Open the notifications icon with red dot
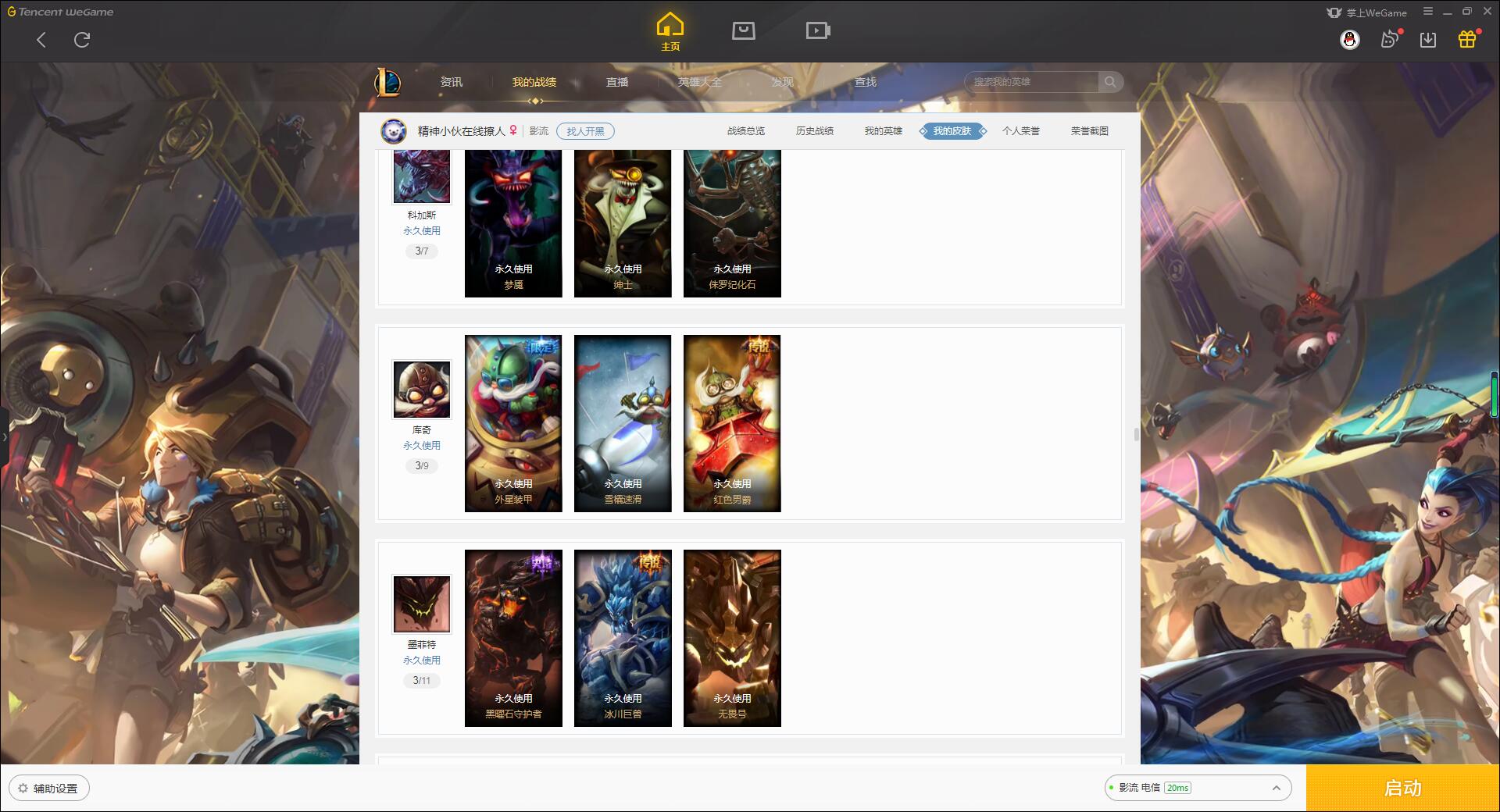1500x812 pixels. [x=1390, y=39]
